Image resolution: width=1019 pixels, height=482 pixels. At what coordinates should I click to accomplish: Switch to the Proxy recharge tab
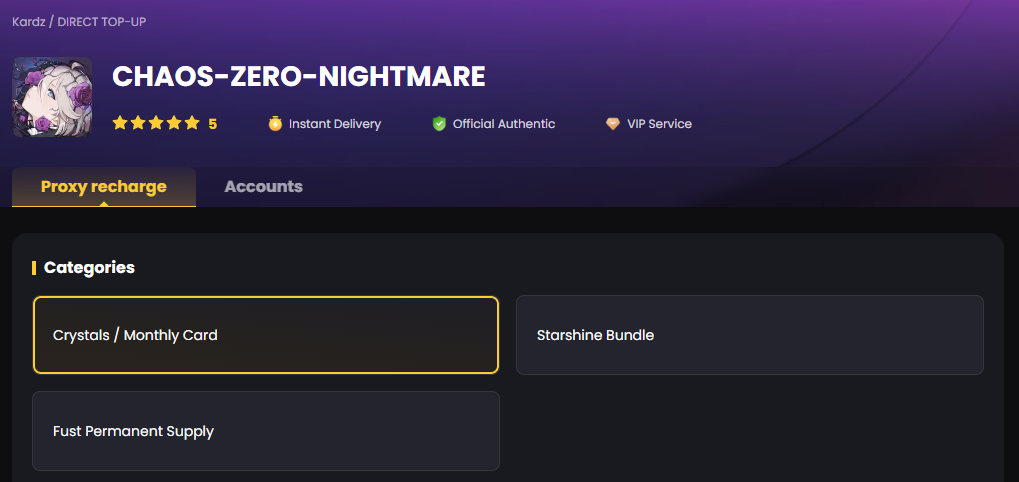104,187
